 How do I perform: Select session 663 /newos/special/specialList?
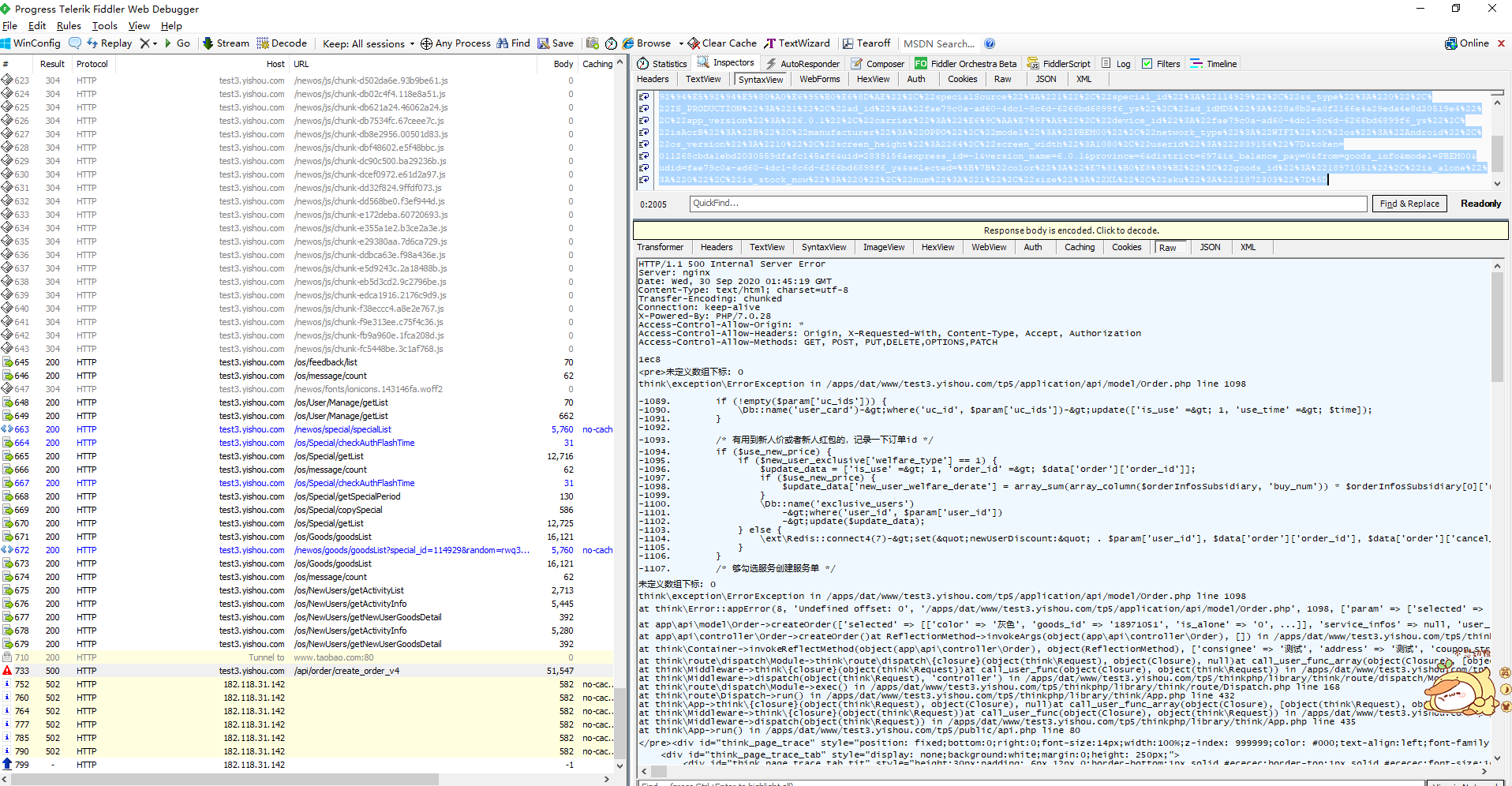307,429
